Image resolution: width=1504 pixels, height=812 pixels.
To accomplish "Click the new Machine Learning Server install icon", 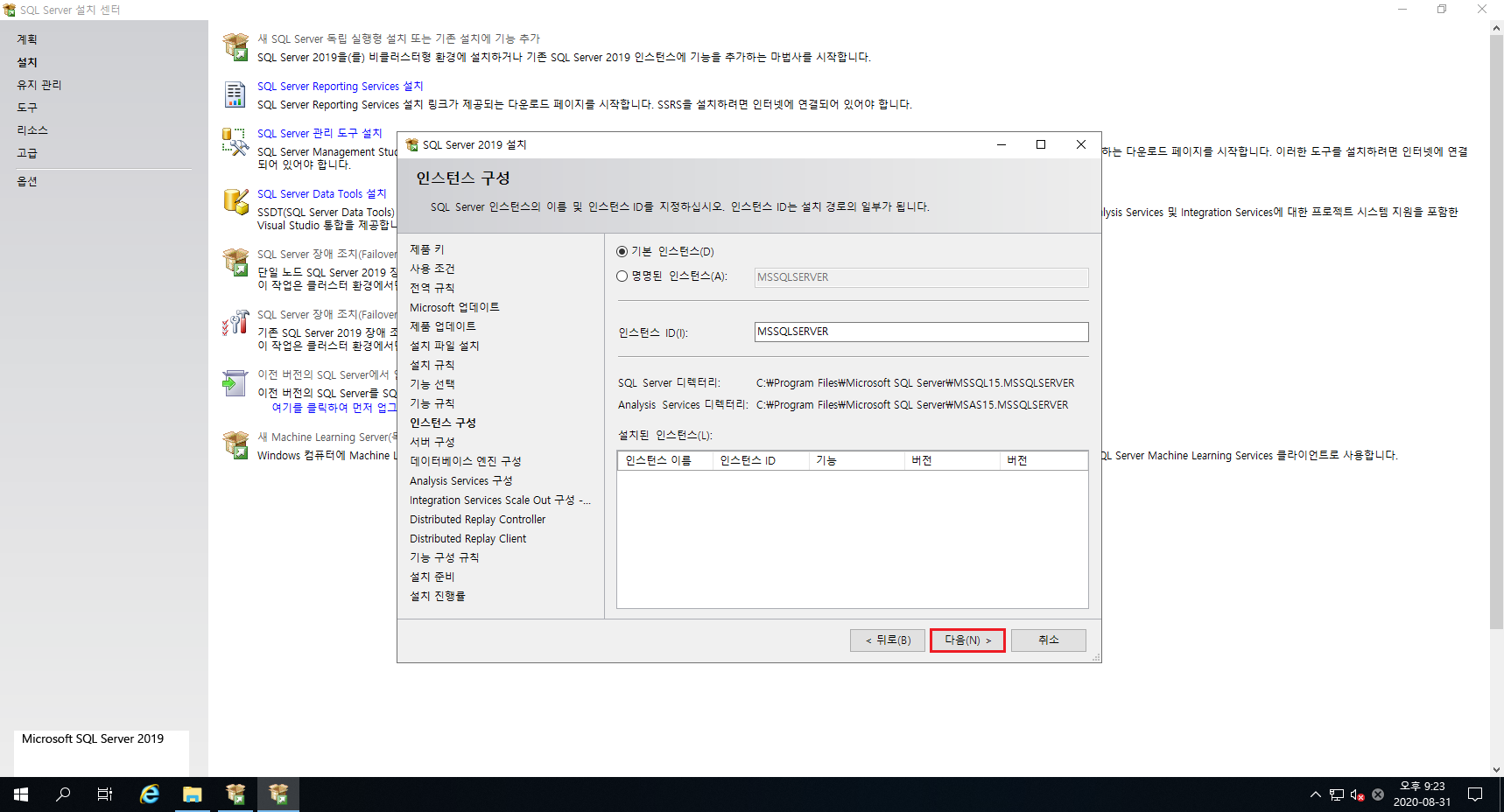I will (235, 445).
